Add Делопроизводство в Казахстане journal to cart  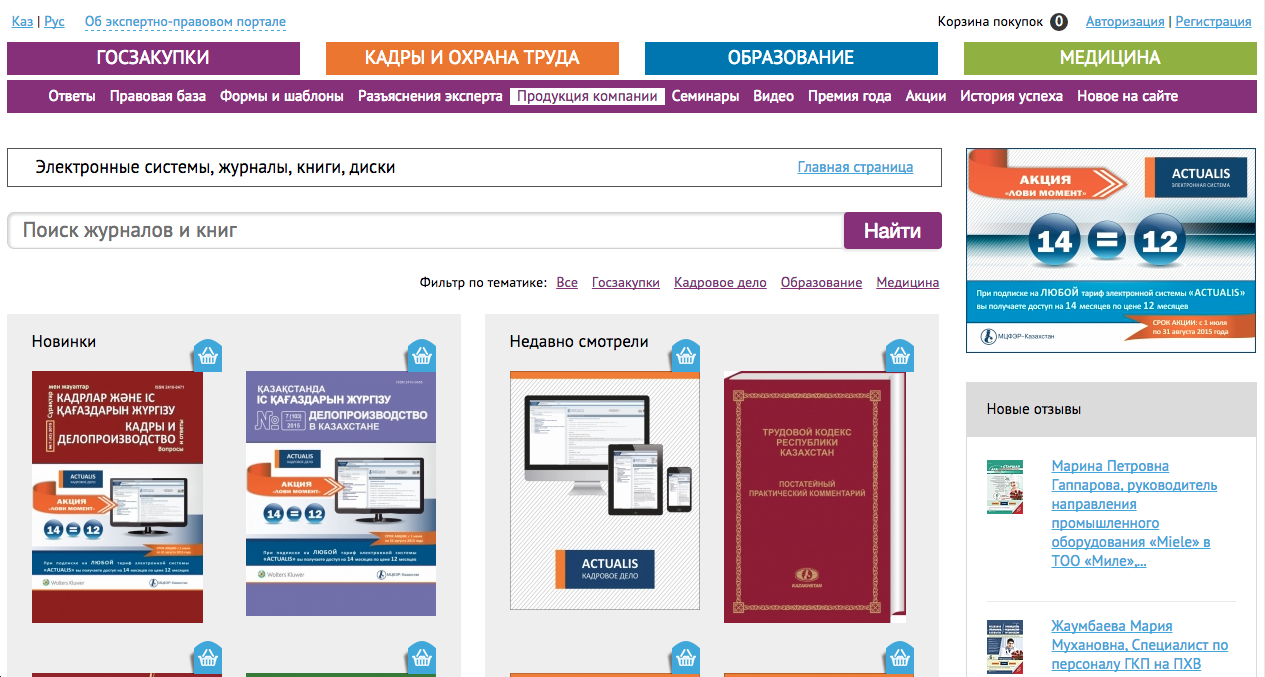point(421,355)
